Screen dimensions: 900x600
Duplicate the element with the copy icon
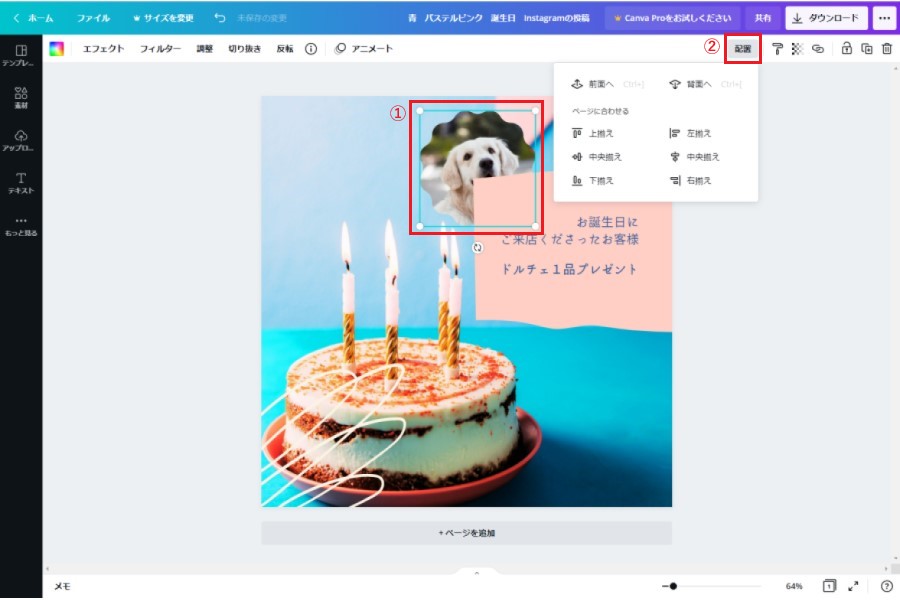point(866,48)
